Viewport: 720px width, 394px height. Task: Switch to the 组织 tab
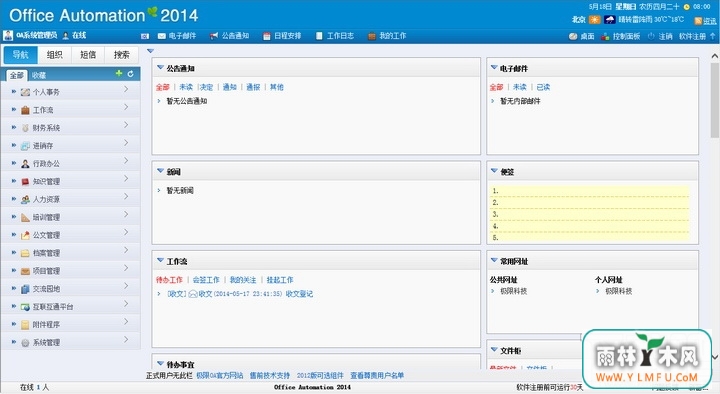coord(54,55)
